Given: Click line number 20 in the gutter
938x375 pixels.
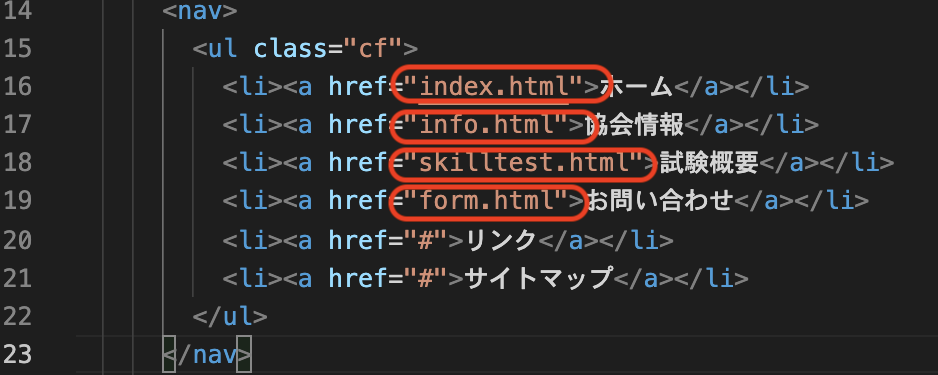Looking at the screenshot, I should [16, 240].
